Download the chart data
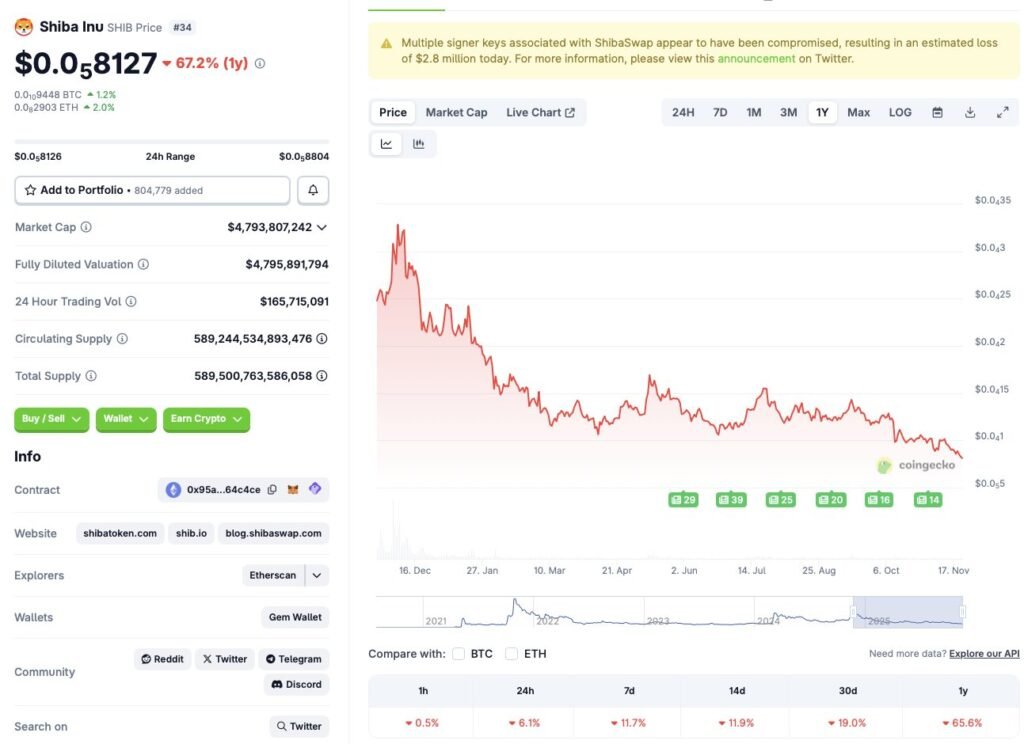Screen dimensions: 1024x744 (x=970, y=113)
